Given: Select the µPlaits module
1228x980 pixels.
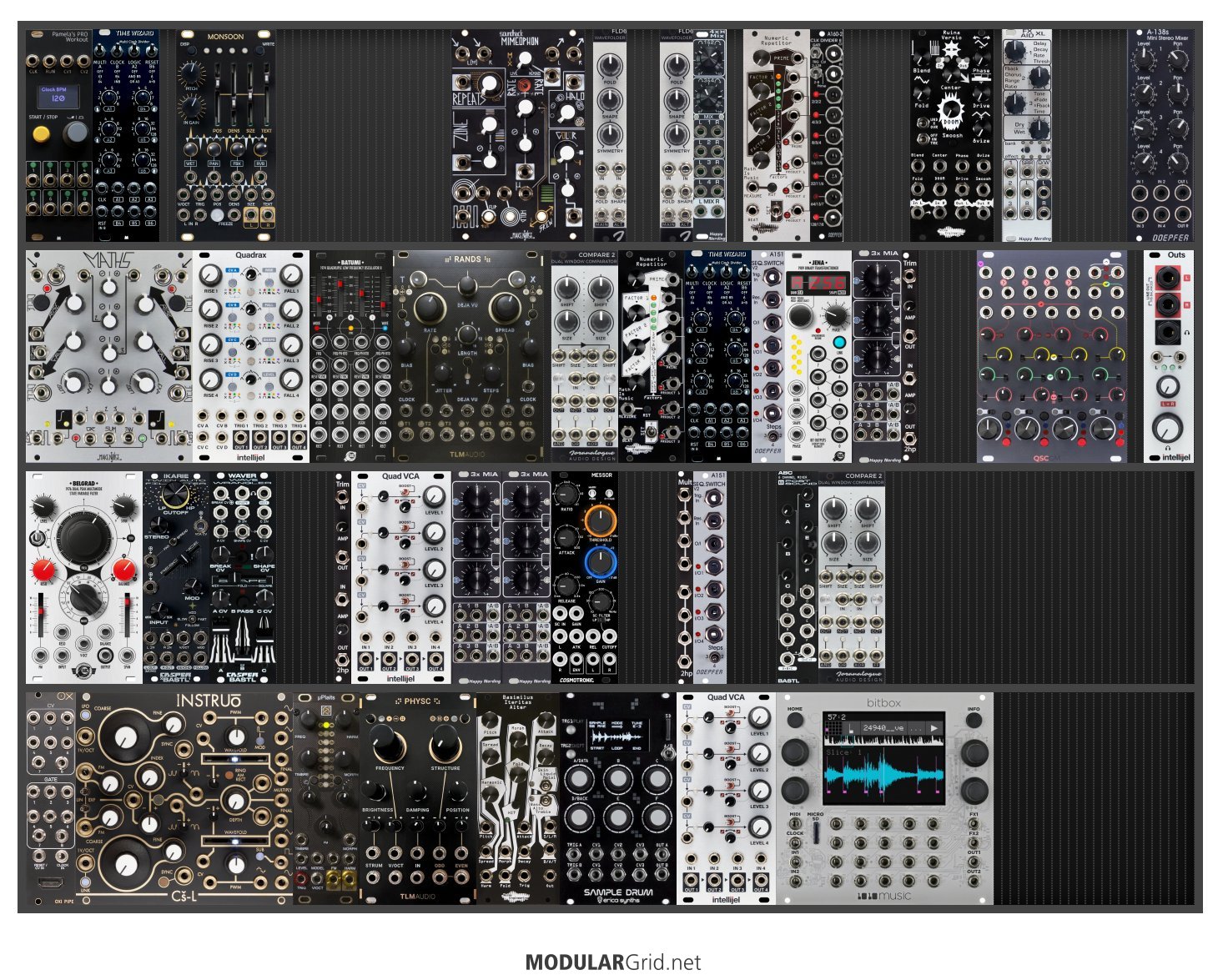Looking at the screenshot, I should 326,798.
